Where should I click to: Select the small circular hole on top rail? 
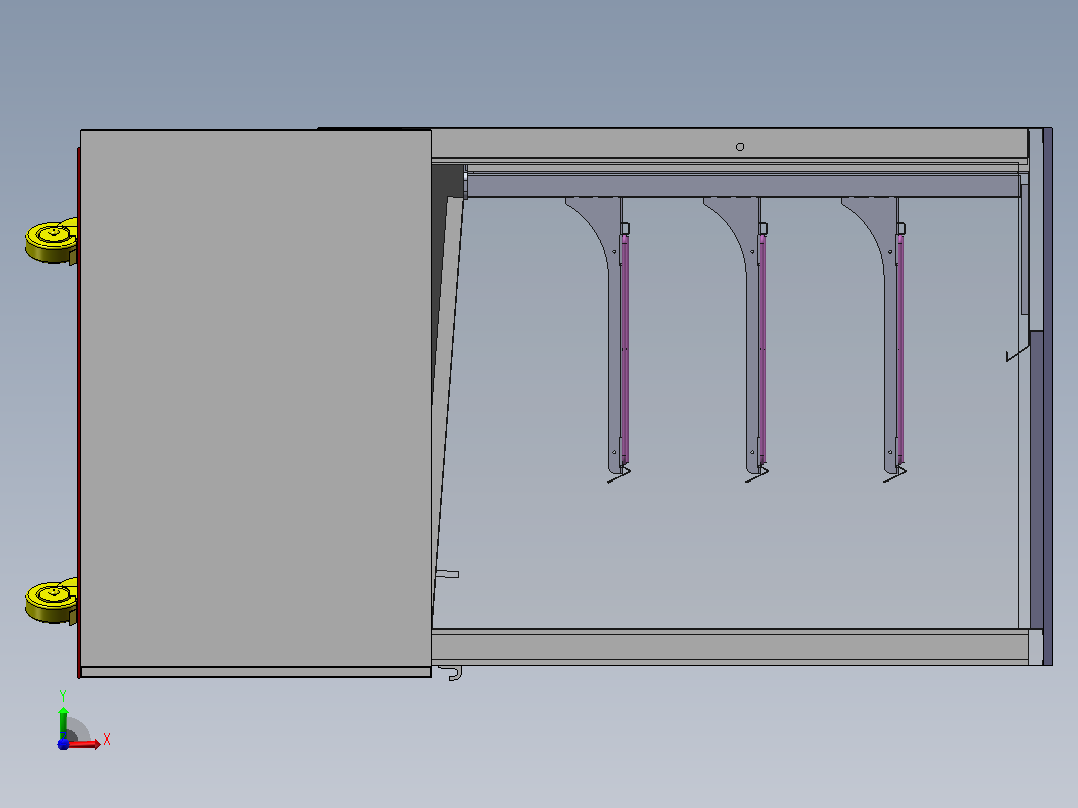pos(740,146)
